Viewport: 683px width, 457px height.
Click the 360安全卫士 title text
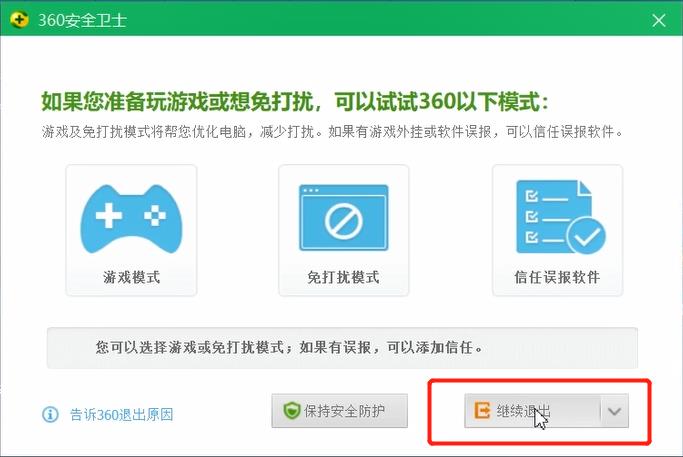[x=83, y=20]
